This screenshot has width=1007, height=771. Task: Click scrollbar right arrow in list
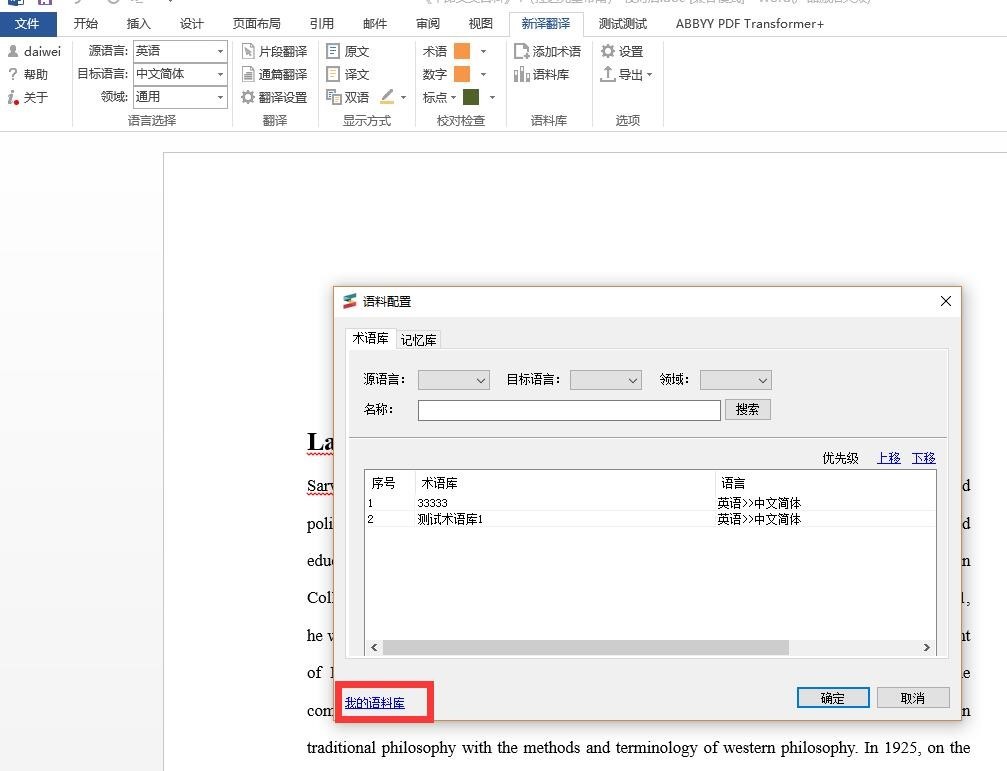(926, 647)
